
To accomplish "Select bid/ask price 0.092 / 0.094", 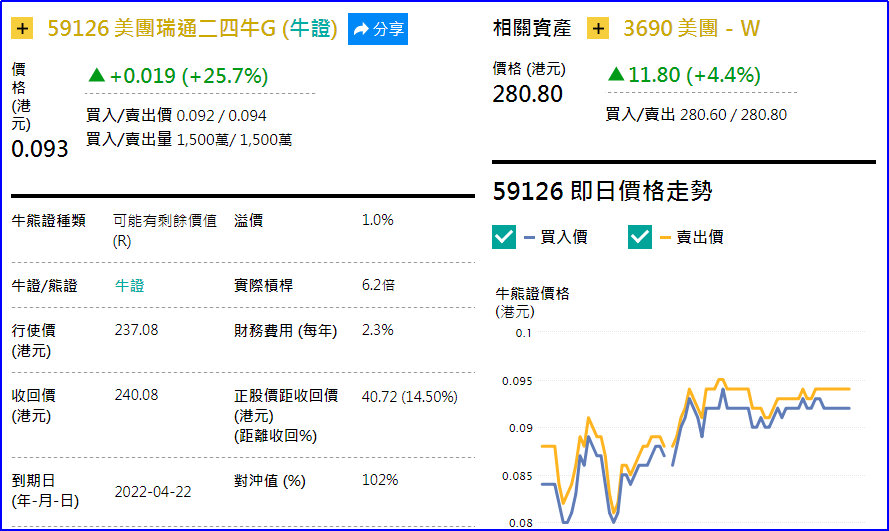I will [x=221, y=116].
